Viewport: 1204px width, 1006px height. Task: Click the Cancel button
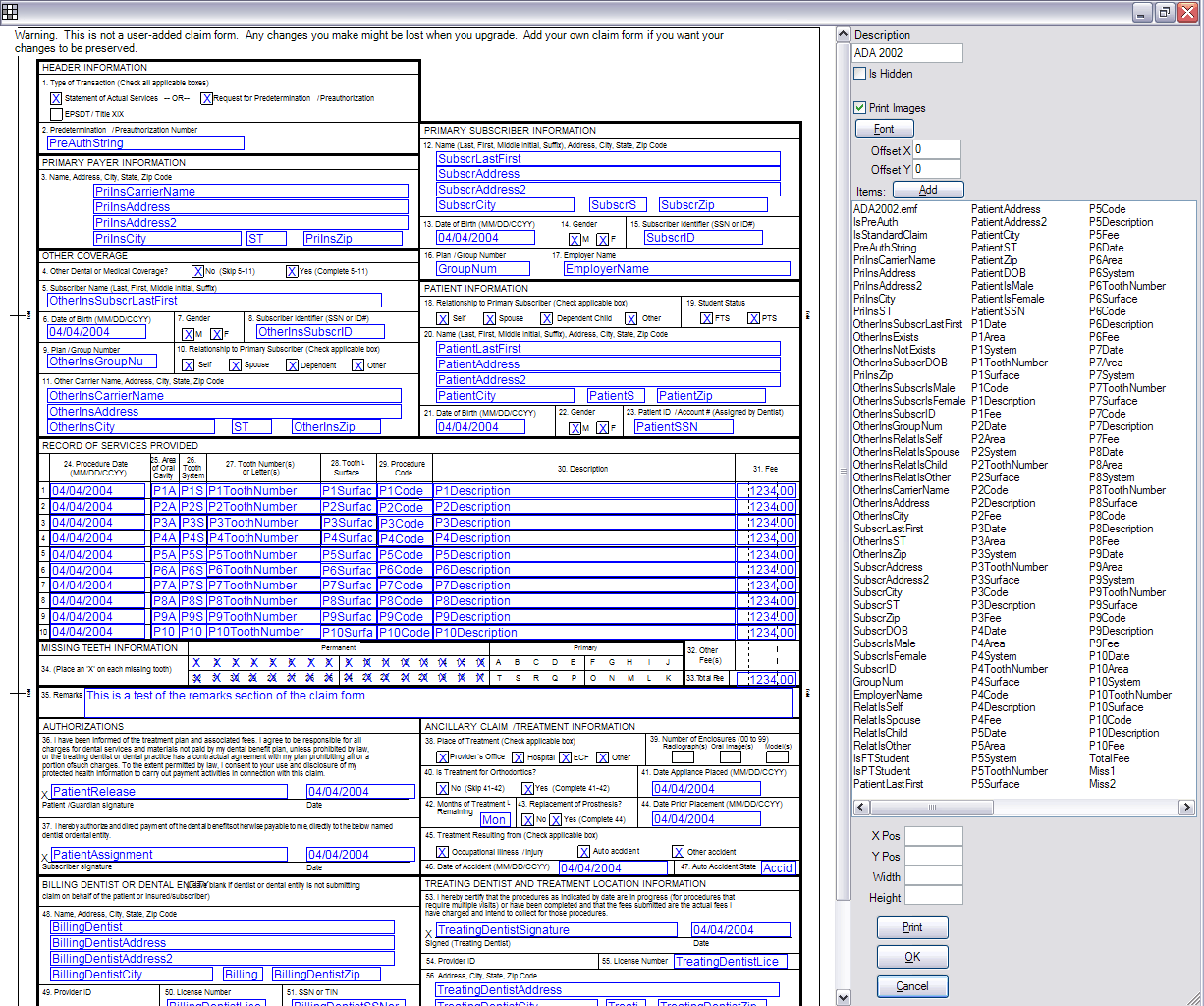coord(911,985)
